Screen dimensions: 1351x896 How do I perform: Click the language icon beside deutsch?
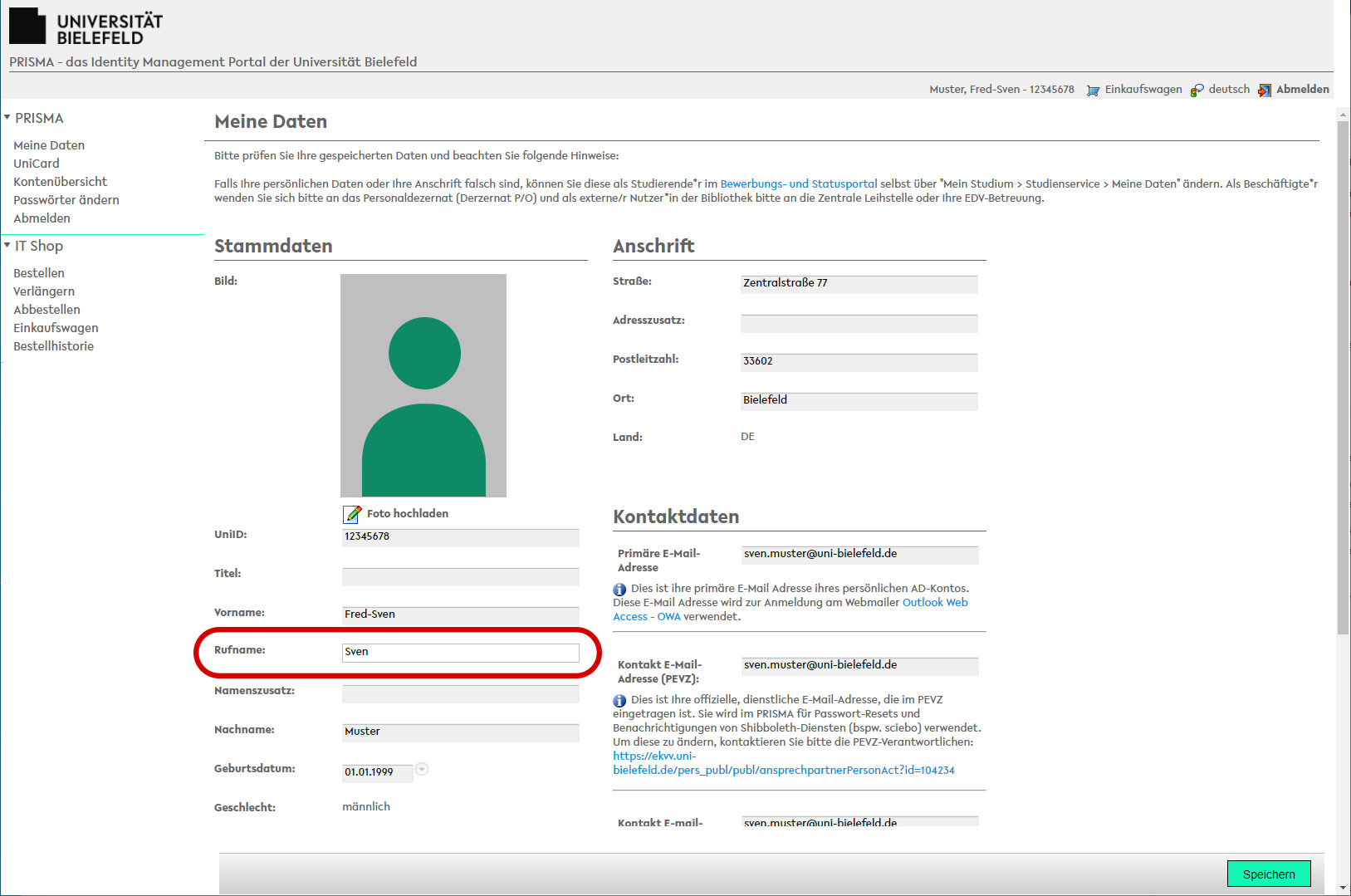(x=1197, y=90)
